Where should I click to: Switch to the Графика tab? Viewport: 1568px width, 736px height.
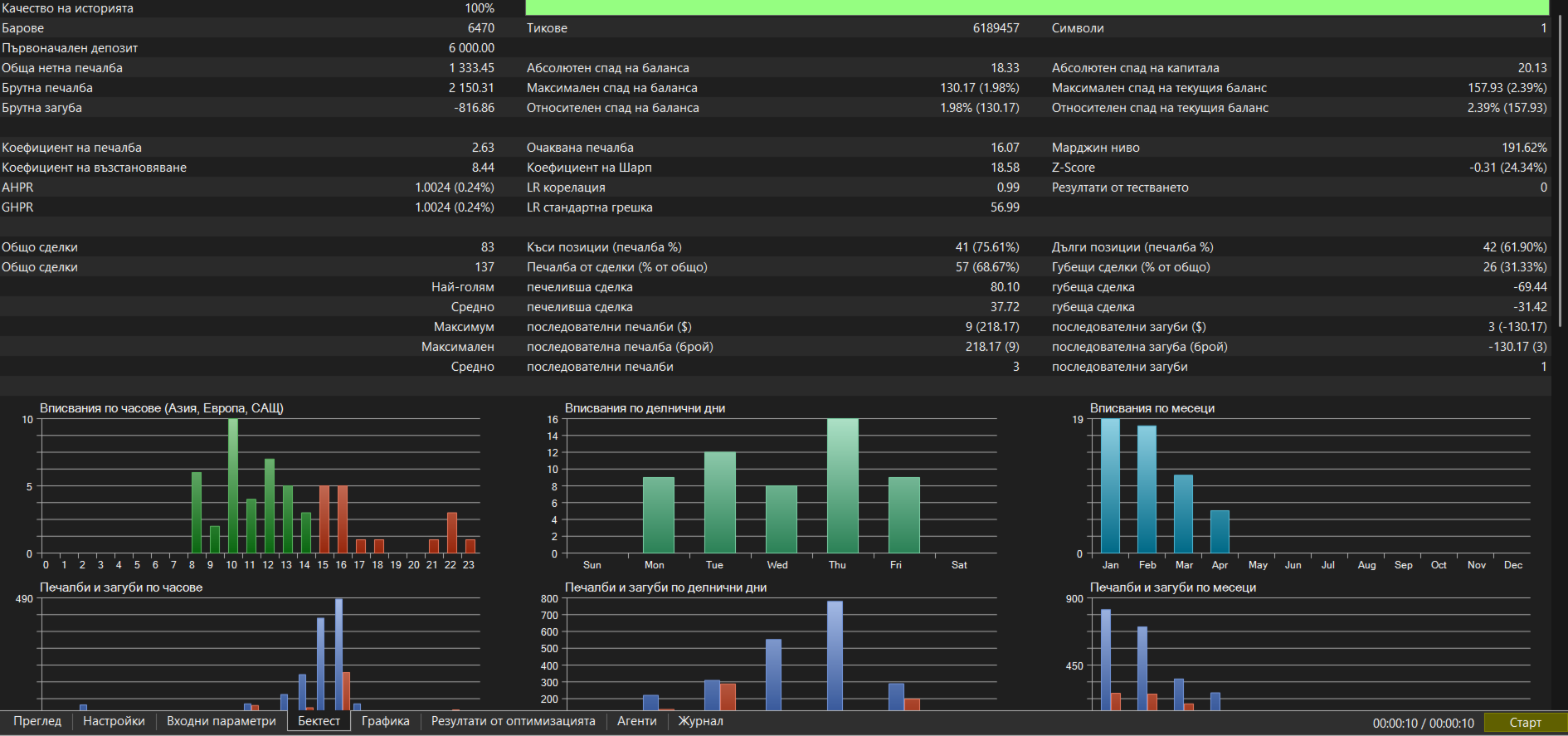click(x=386, y=721)
